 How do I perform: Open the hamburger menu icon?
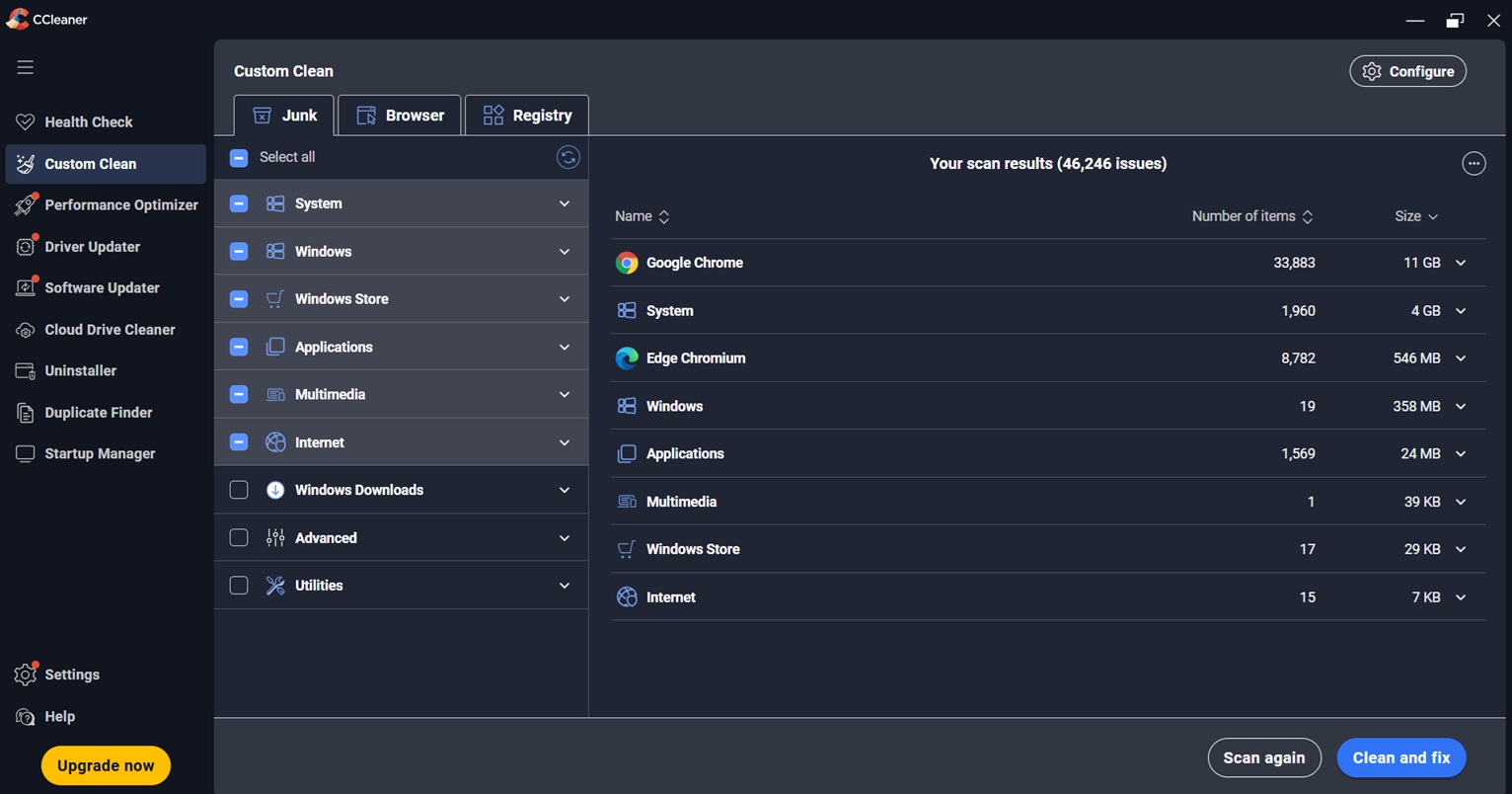click(25, 67)
